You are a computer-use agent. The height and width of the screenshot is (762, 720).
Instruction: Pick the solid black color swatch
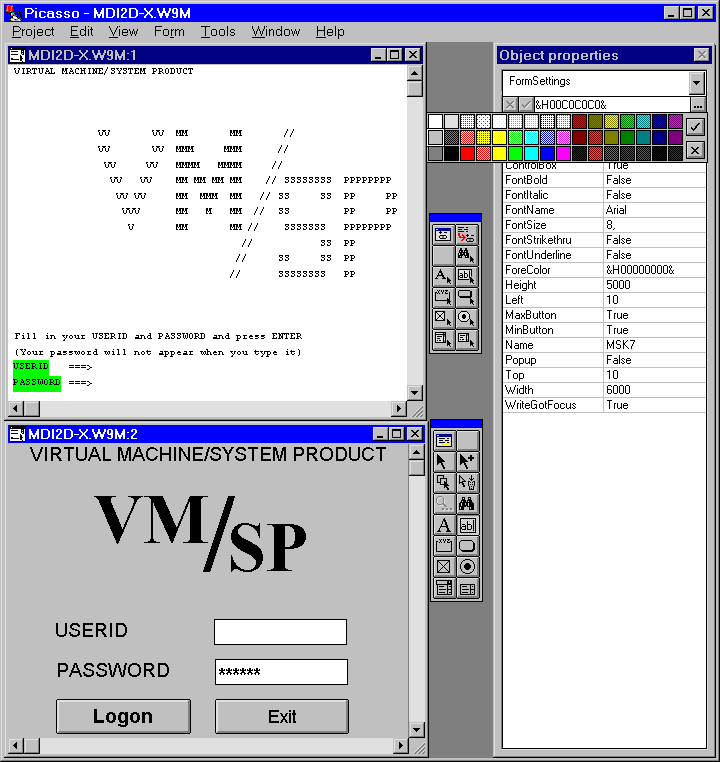click(x=451, y=154)
